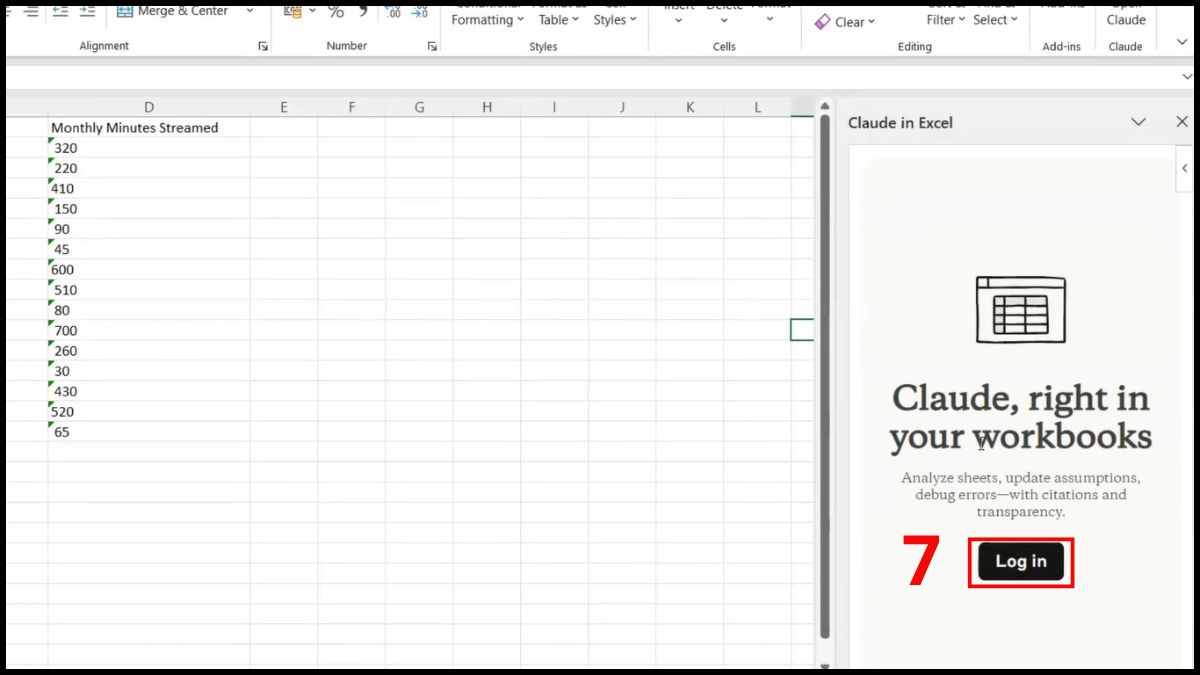Screen dimensions: 1200x675
Task: Click the Open Claude ribbon button
Action: tap(1126, 14)
